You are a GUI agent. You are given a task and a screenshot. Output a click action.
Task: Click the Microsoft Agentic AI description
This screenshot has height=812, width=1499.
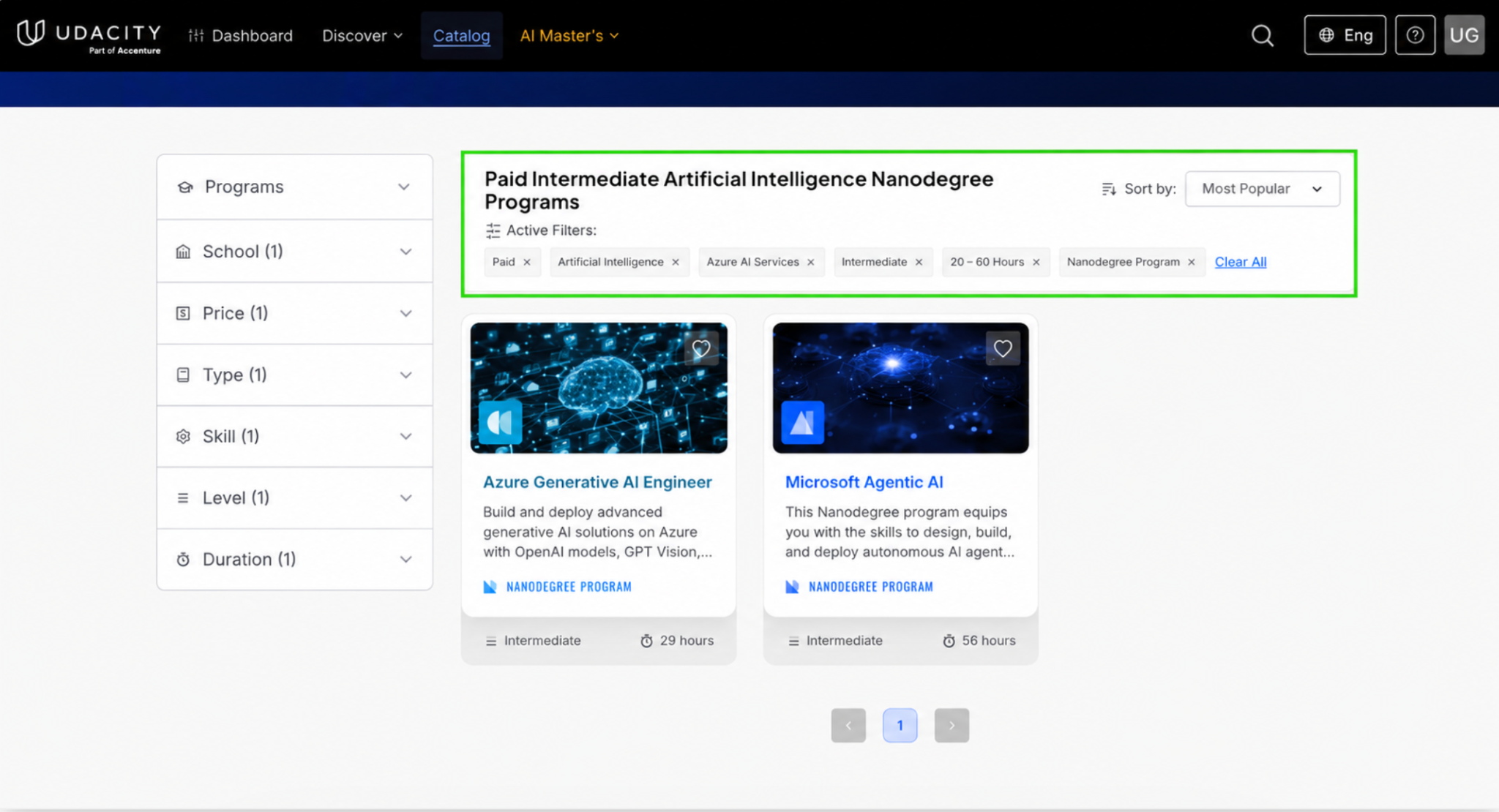pyautogui.click(x=900, y=532)
